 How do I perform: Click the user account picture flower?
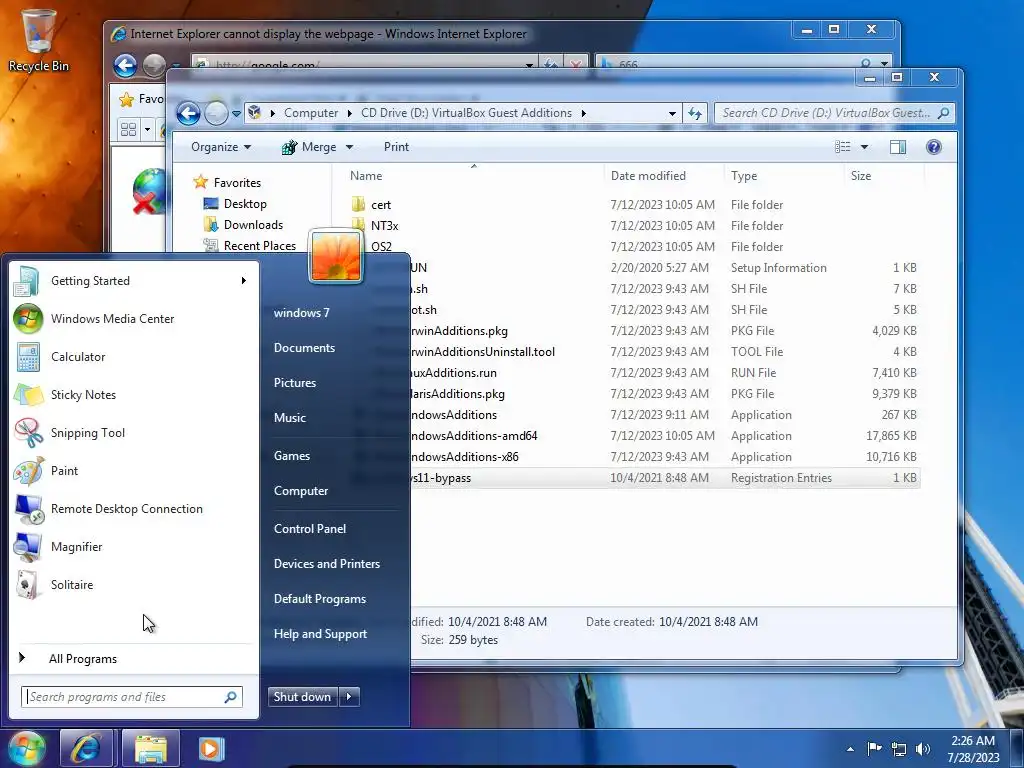tap(335, 257)
